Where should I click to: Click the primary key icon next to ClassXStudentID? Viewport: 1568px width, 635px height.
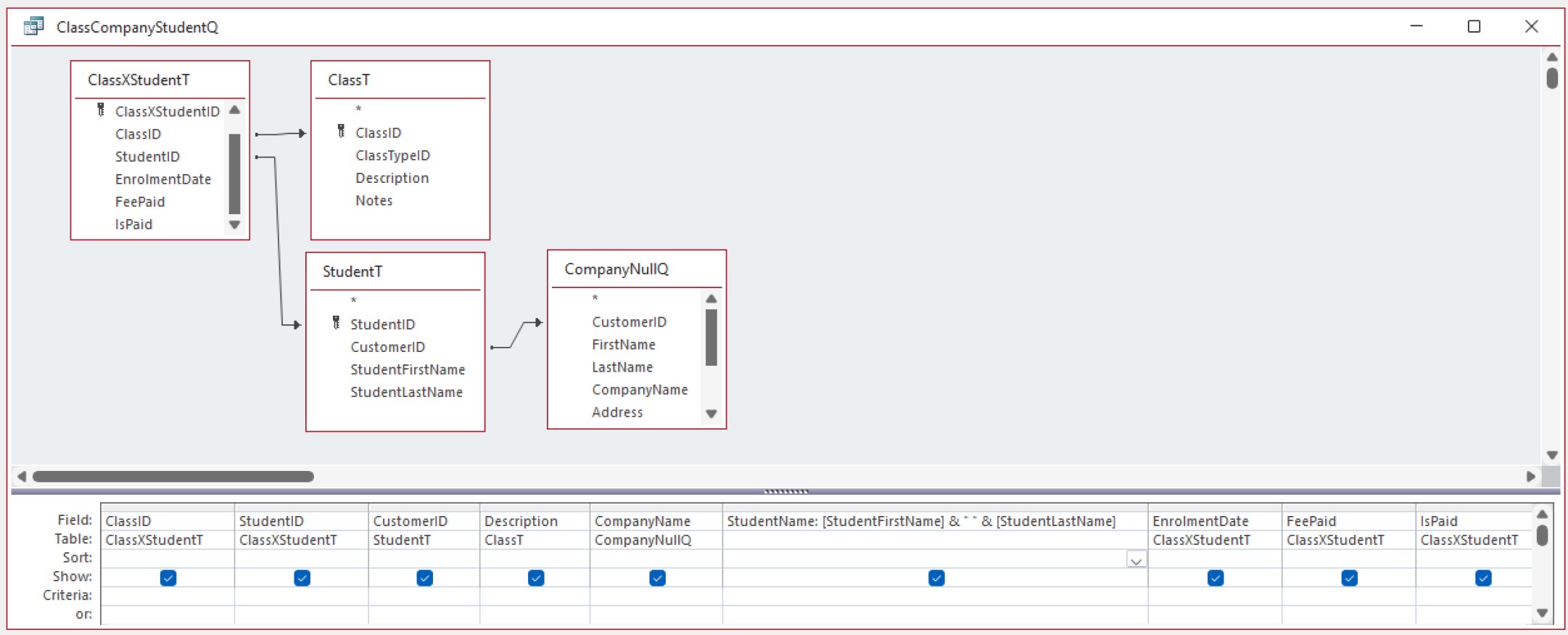pyautogui.click(x=101, y=110)
